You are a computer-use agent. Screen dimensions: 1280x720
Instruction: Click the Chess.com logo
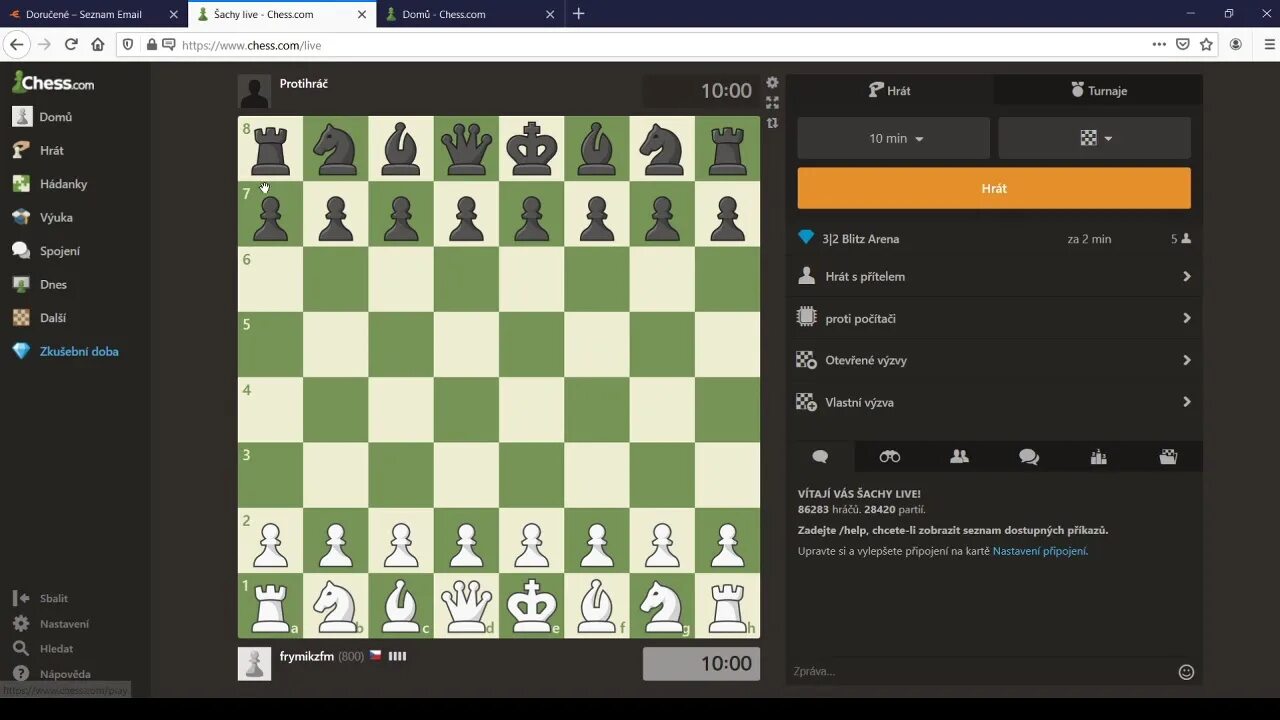click(53, 83)
